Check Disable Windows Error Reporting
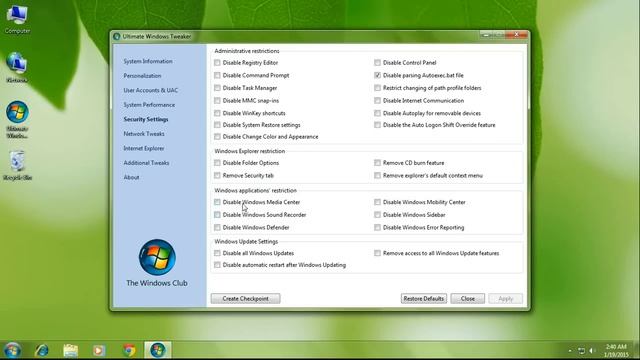 pos(377,227)
